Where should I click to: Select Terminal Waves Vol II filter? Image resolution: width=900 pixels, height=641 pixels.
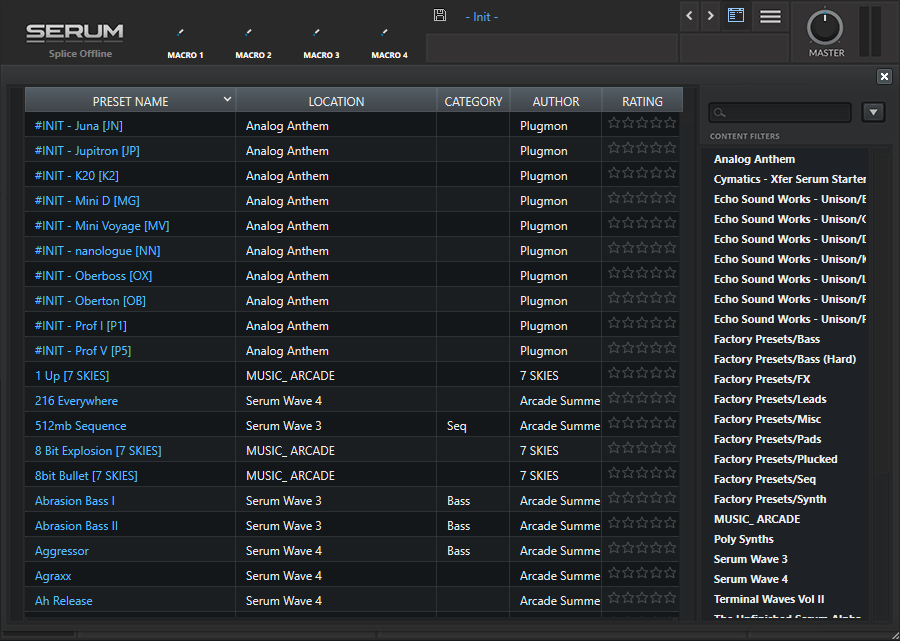769,599
